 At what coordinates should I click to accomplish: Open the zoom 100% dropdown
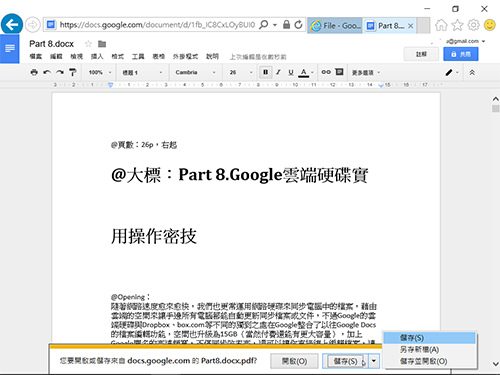click(x=100, y=72)
